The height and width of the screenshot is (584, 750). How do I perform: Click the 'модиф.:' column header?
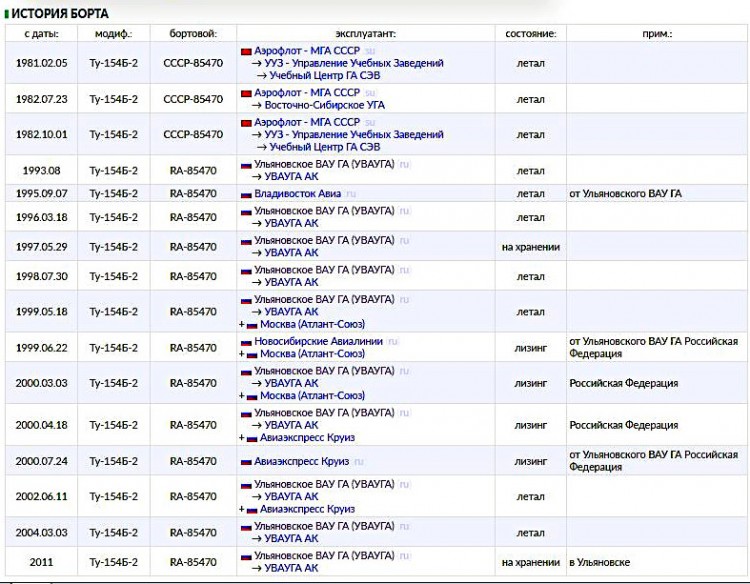point(114,34)
